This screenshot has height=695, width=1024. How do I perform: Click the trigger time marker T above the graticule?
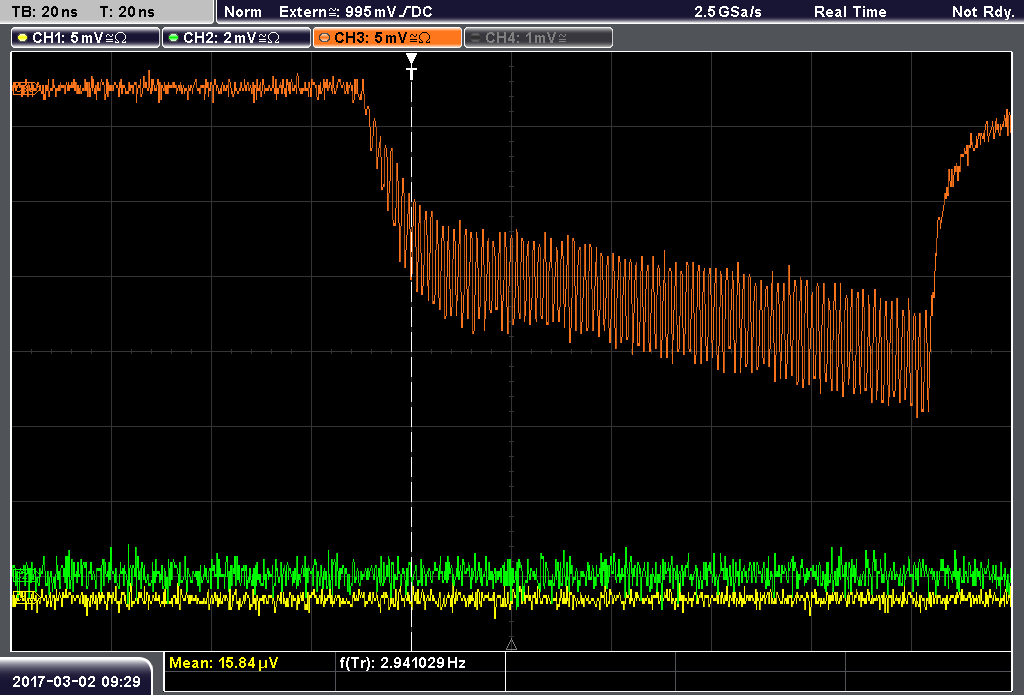pyautogui.click(x=411, y=67)
